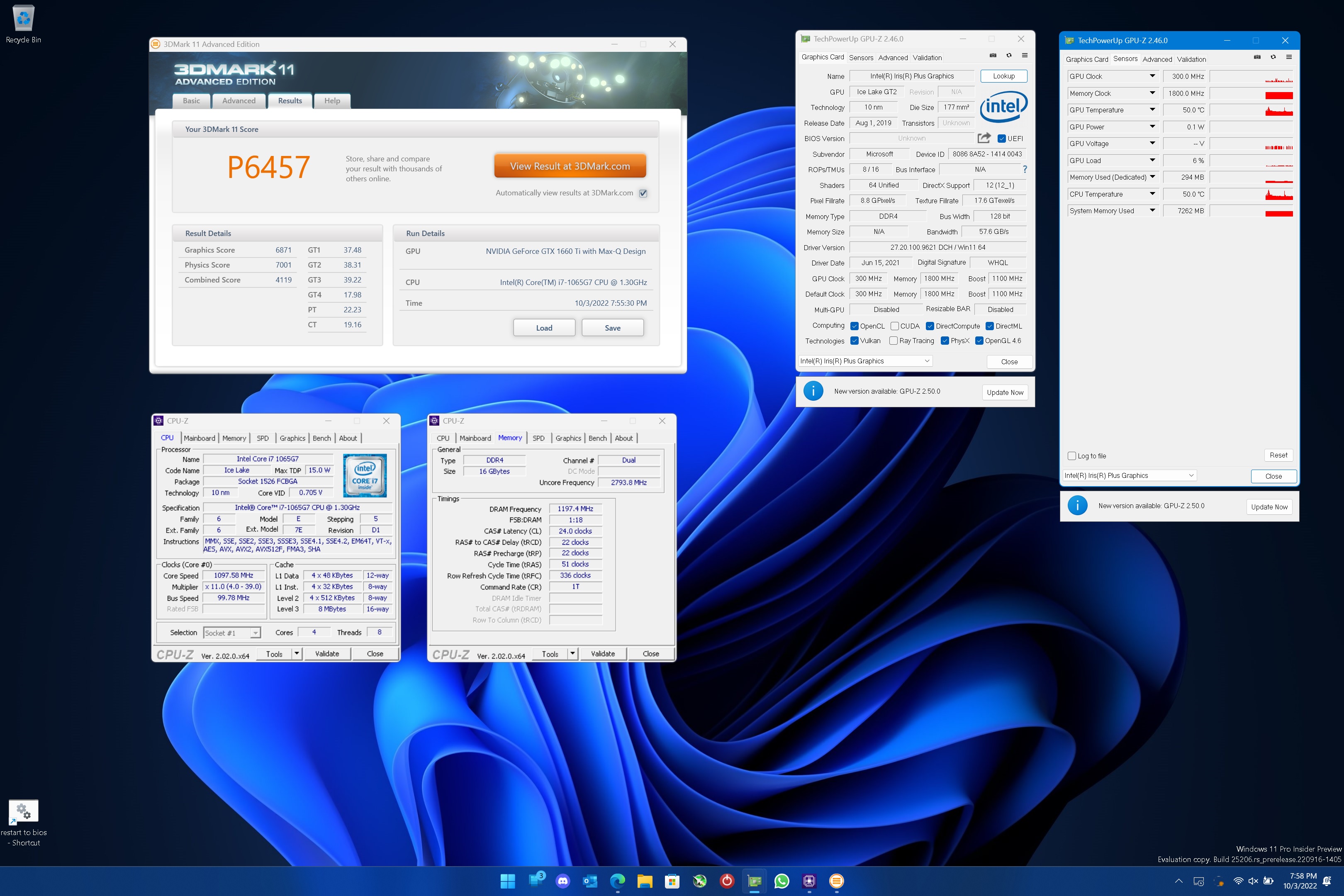Toggle the UEFI checkbox in GPU-Z
The width and height of the screenshot is (1344, 896).
click(1002, 138)
